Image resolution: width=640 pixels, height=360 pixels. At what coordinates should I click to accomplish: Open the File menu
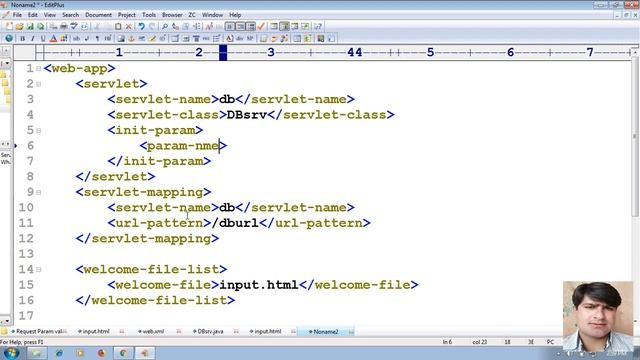(x=17, y=15)
